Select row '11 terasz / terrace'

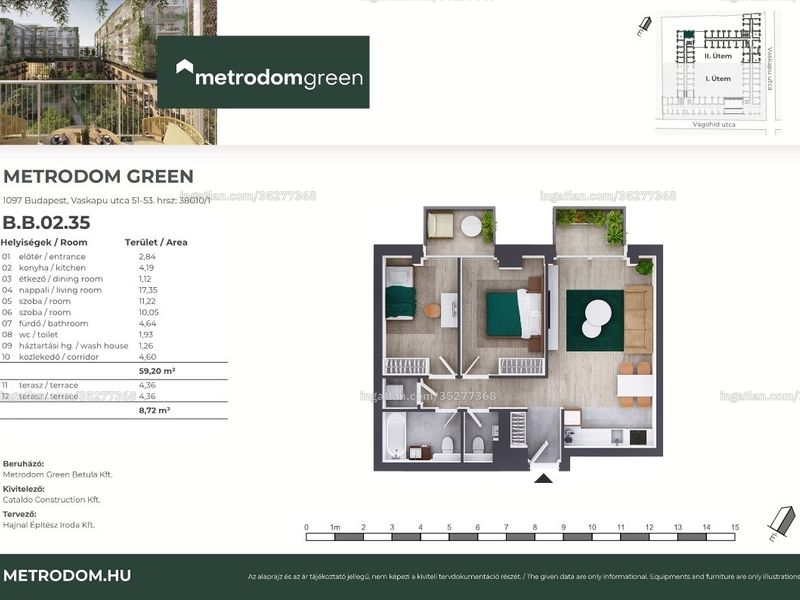pos(79,385)
